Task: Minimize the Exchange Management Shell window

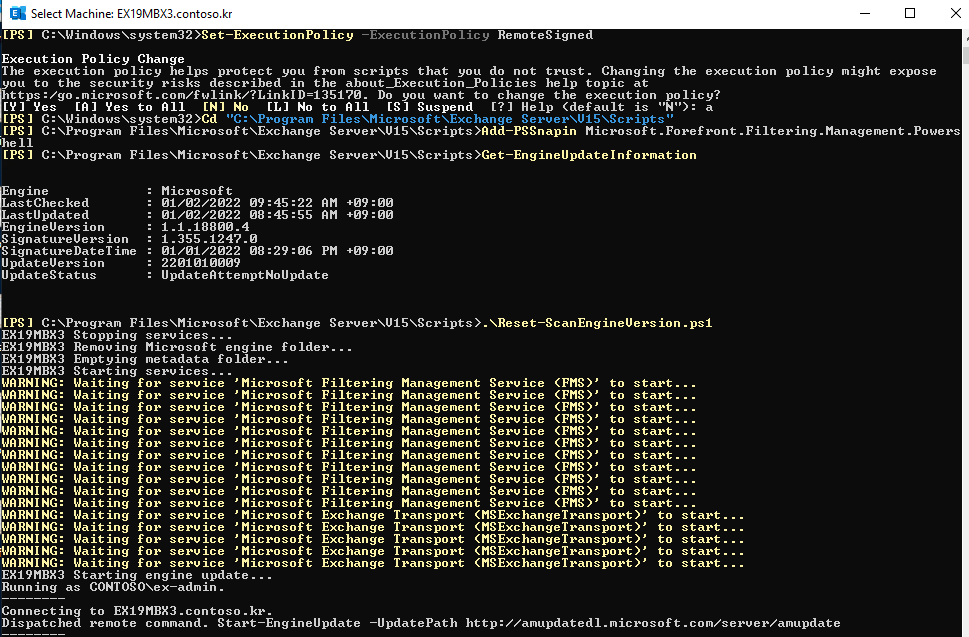Action: coord(865,13)
